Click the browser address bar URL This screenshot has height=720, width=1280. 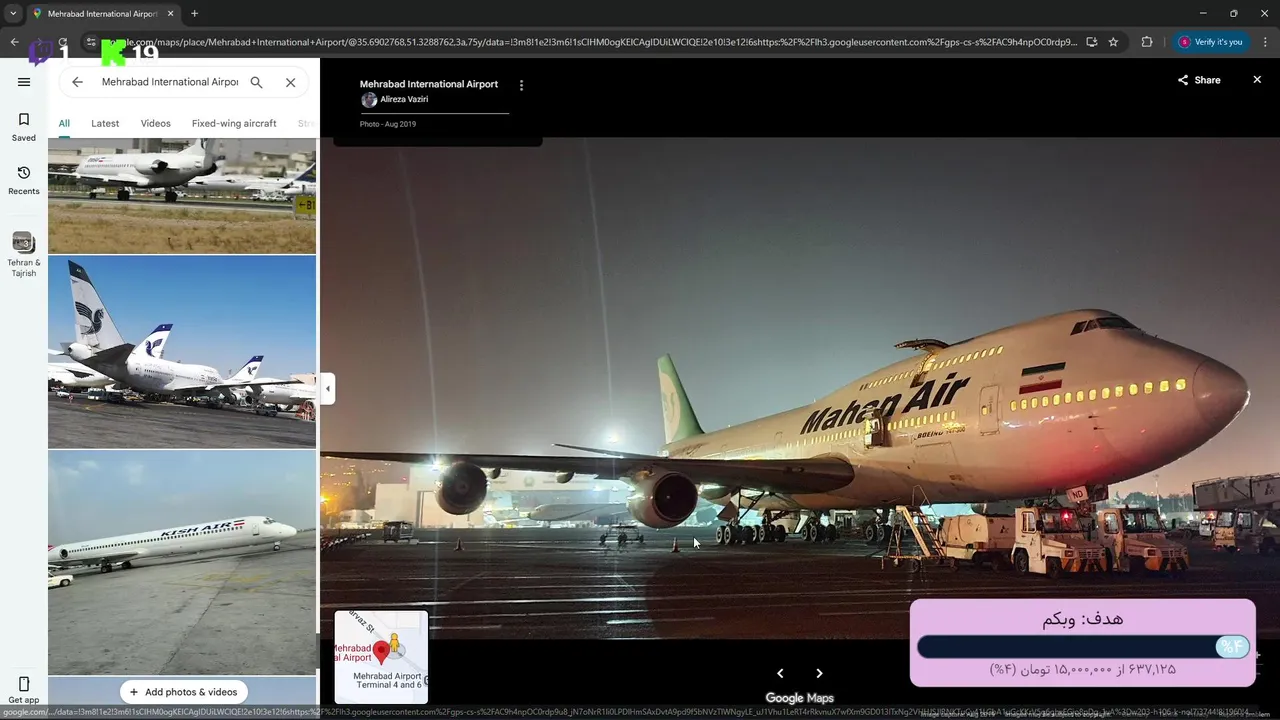point(590,42)
